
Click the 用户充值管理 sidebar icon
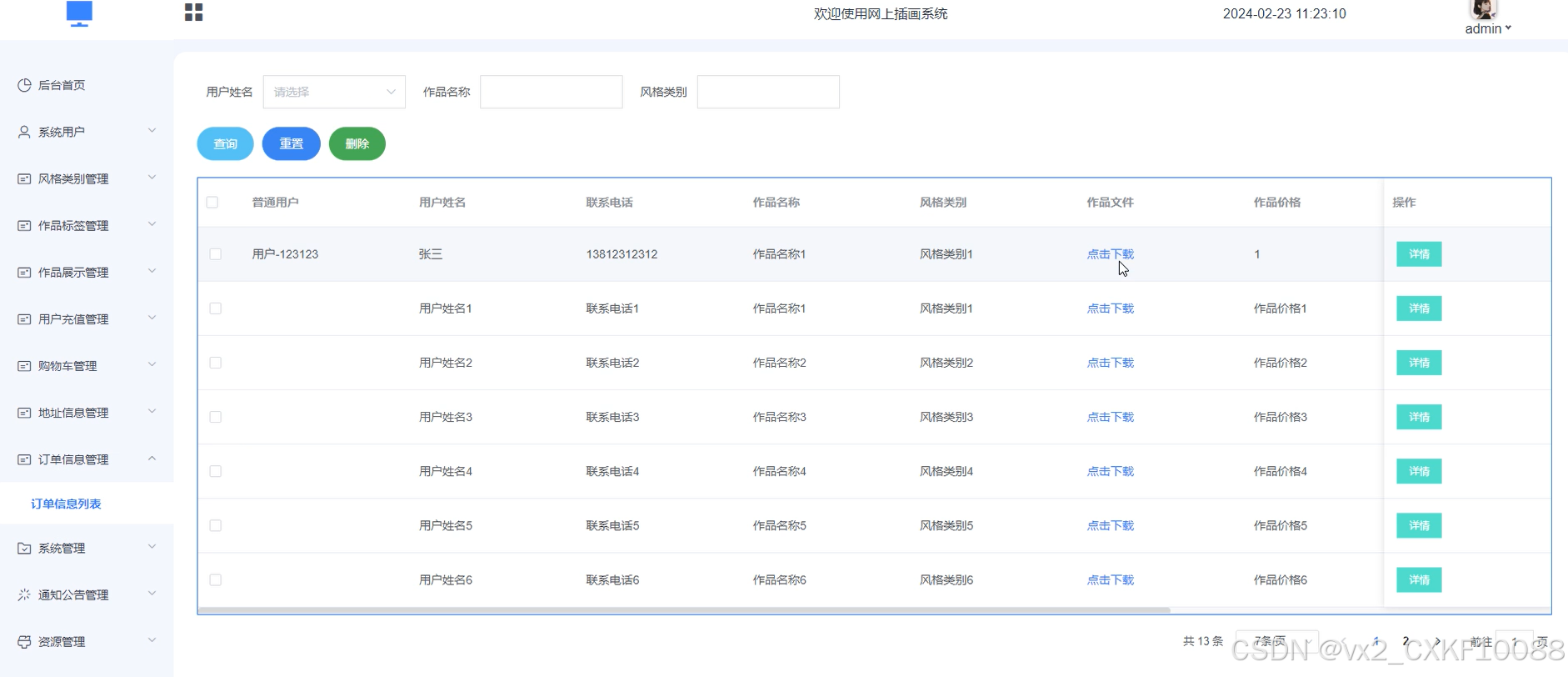24,318
